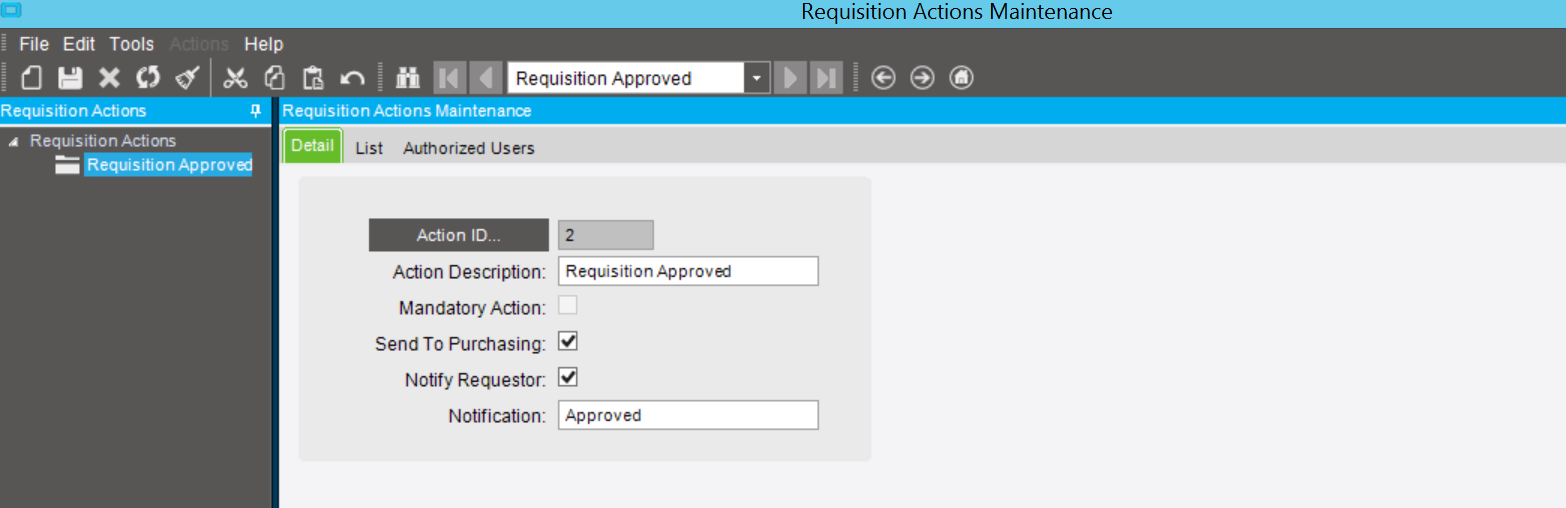The height and width of the screenshot is (508, 1566).
Task: Switch to the Detail tab
Action: [312, 146]
